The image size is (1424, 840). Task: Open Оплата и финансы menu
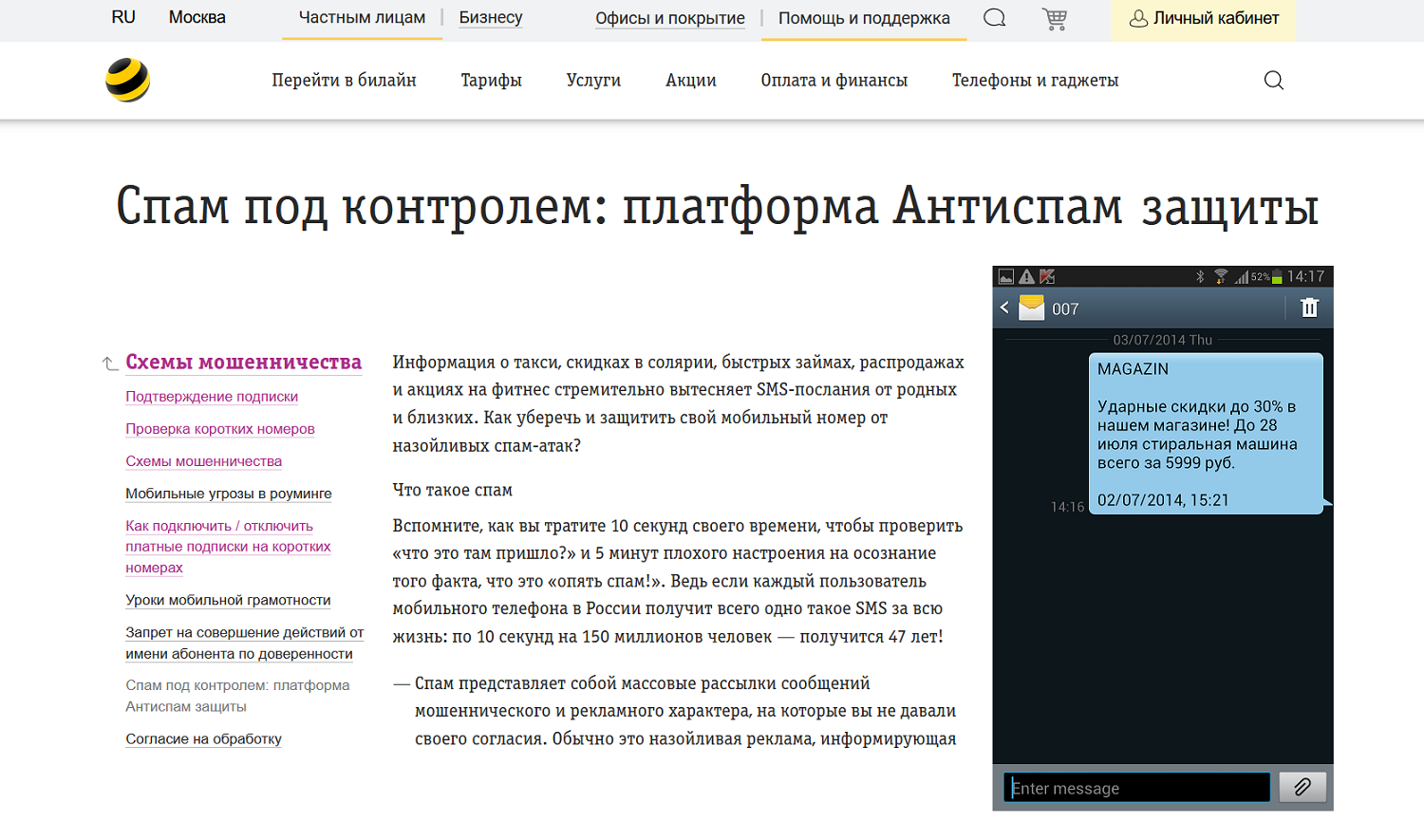pyautogui.click(x=834, y=81)
